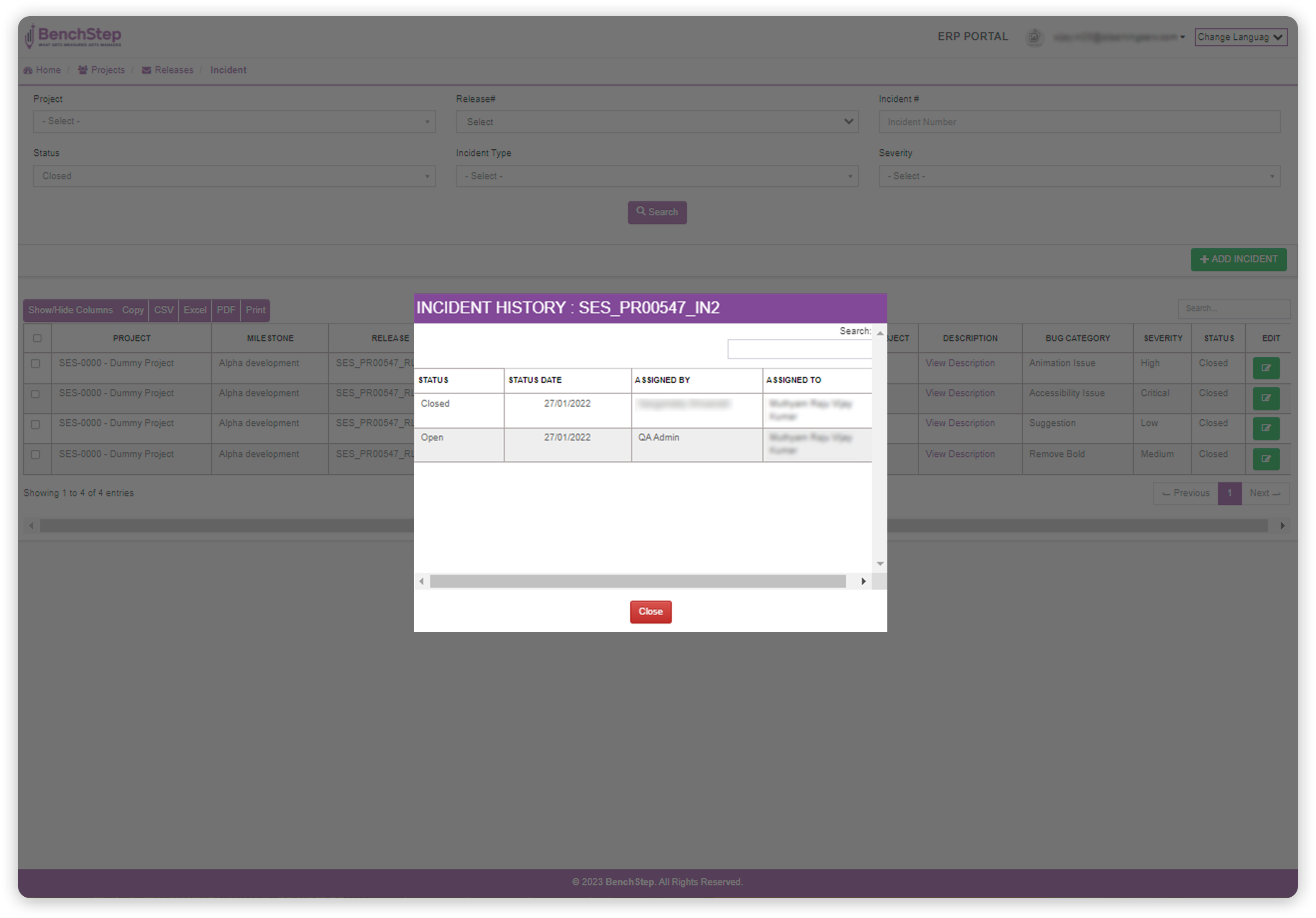Click the Closed status history row
This screenshot has width=1316, height=918.
pyautogui.click(x=643, y=410)
